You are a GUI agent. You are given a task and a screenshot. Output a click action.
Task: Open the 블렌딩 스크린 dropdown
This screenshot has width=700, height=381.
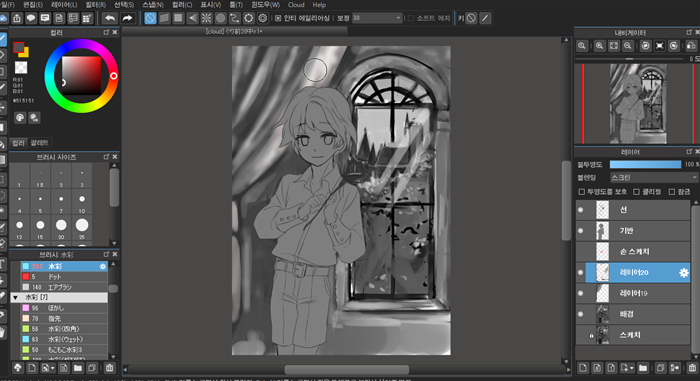point(654,177)
